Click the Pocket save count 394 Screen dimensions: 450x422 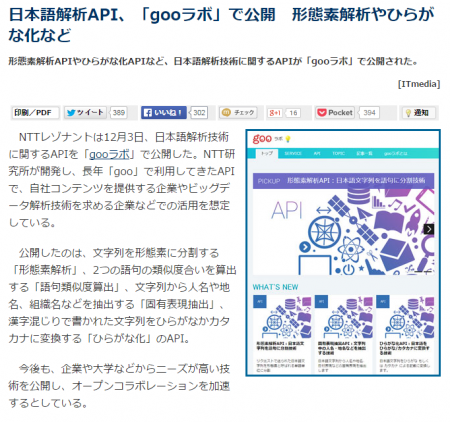[369, 113]
